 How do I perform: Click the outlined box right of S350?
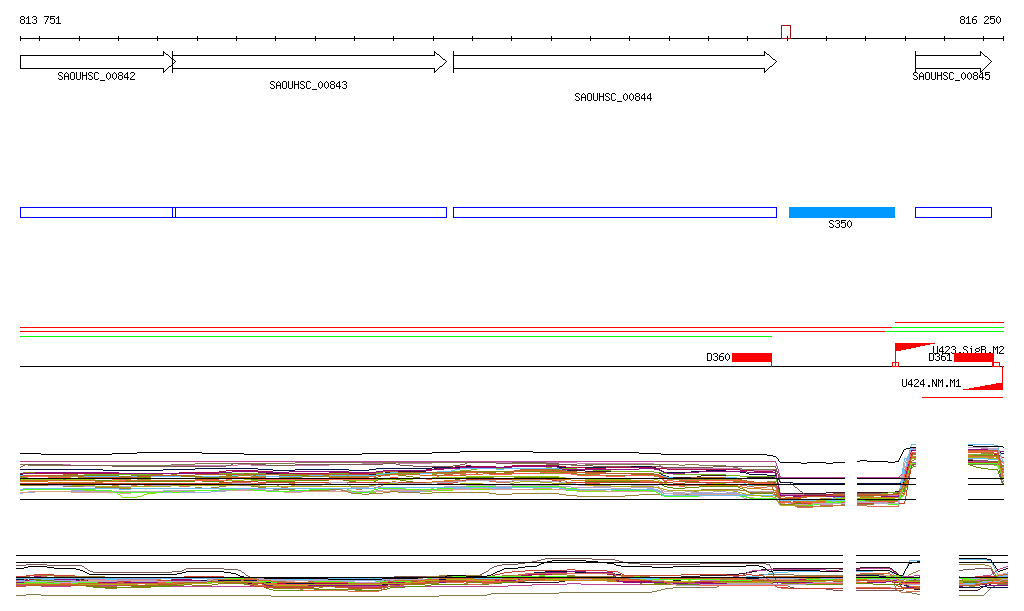953,212
